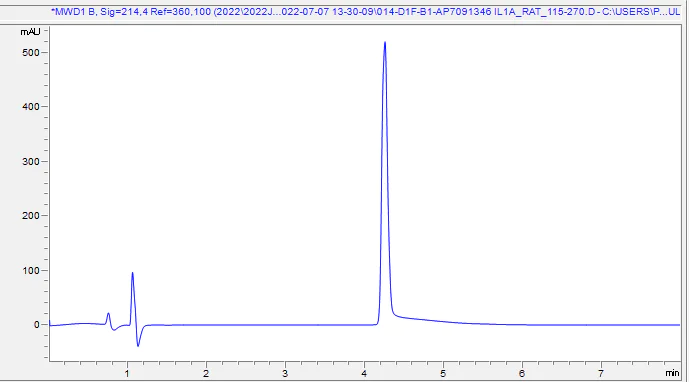Click the 500 tick label on y-axis
This screenshot has width=689, height=382.
[31, 52]
